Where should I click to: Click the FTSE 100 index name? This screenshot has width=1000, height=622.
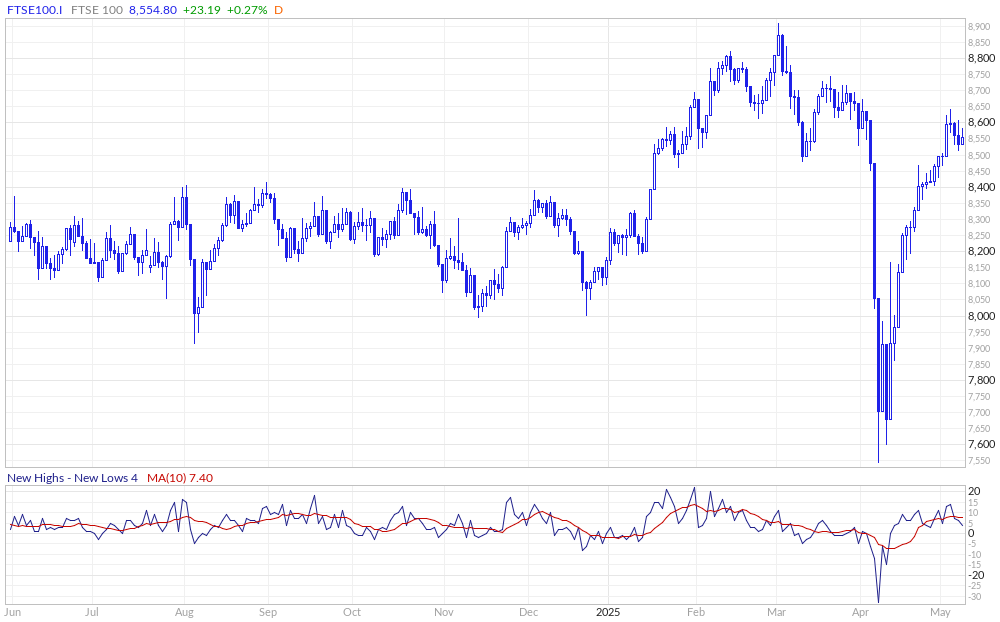[x=97, y=10]
